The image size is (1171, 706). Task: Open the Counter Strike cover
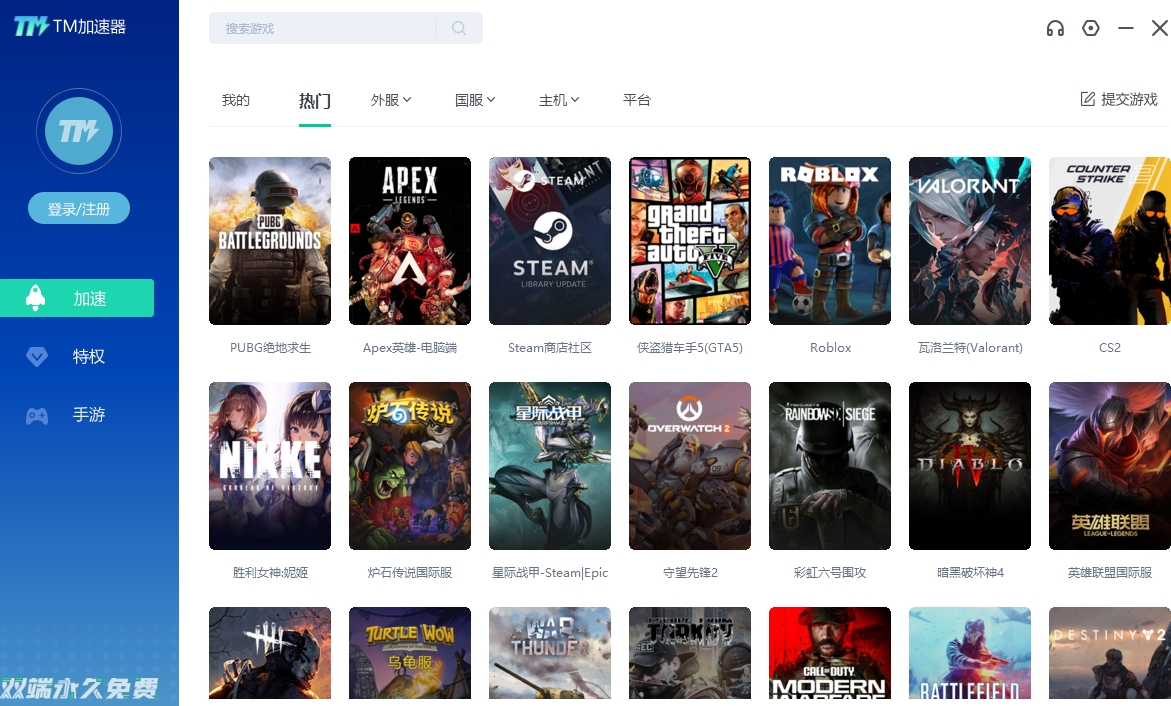1110,241
